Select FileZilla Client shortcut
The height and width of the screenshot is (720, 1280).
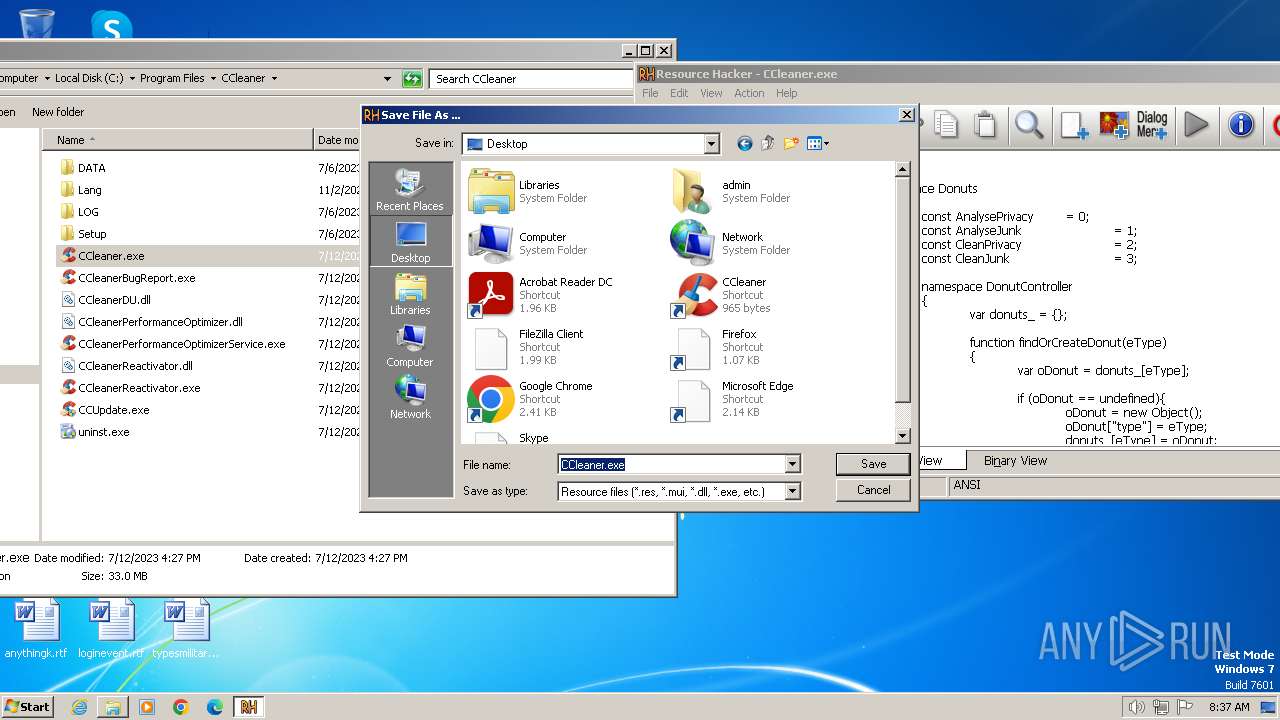coord(527,347)
